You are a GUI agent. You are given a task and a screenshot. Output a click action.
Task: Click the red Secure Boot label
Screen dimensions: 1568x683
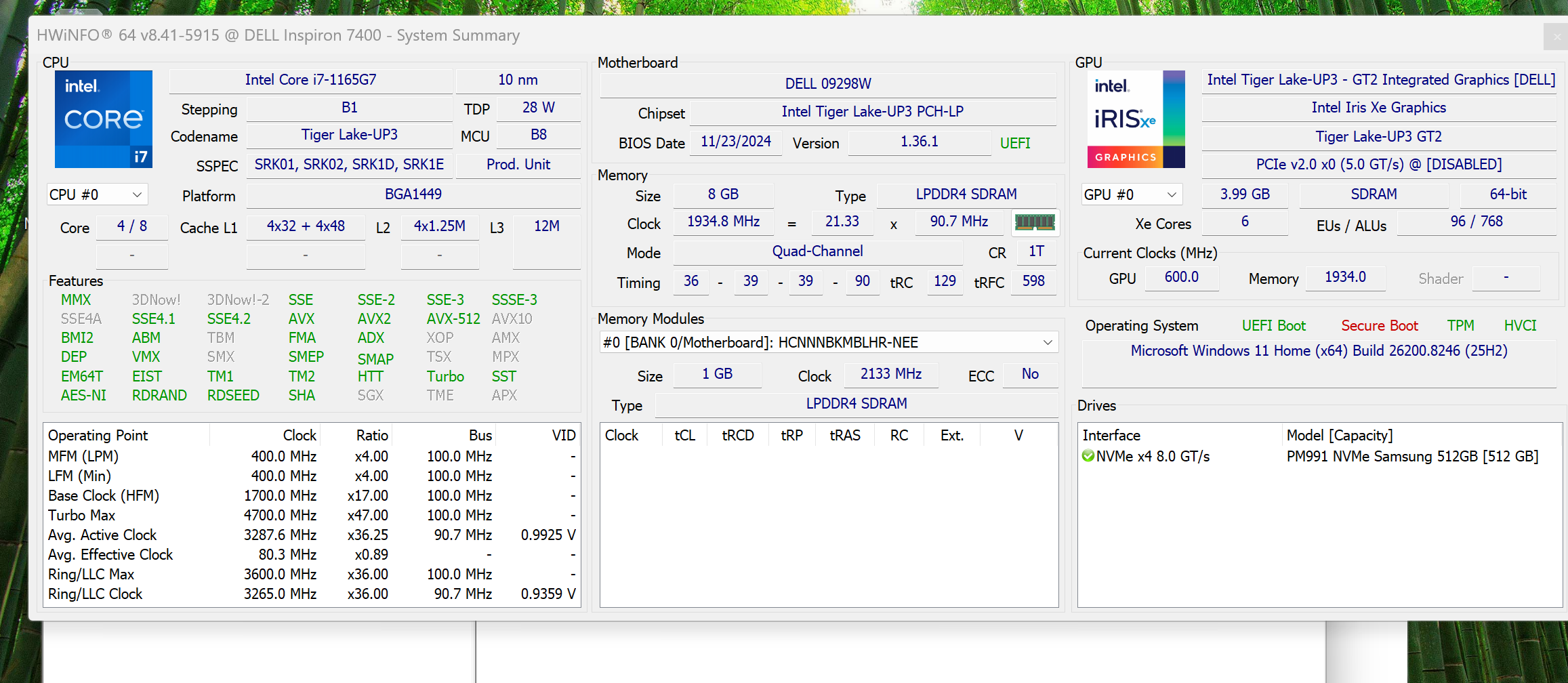pos(1380,326)
